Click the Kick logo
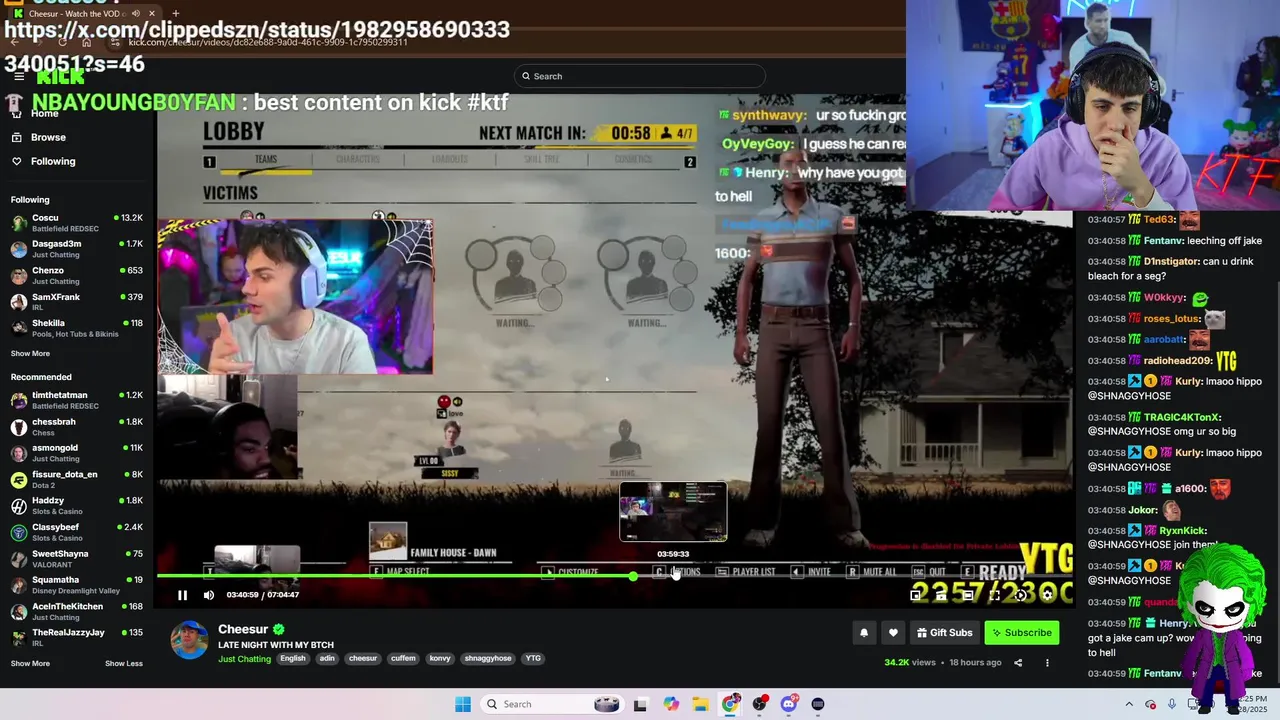 click(60, 77)
